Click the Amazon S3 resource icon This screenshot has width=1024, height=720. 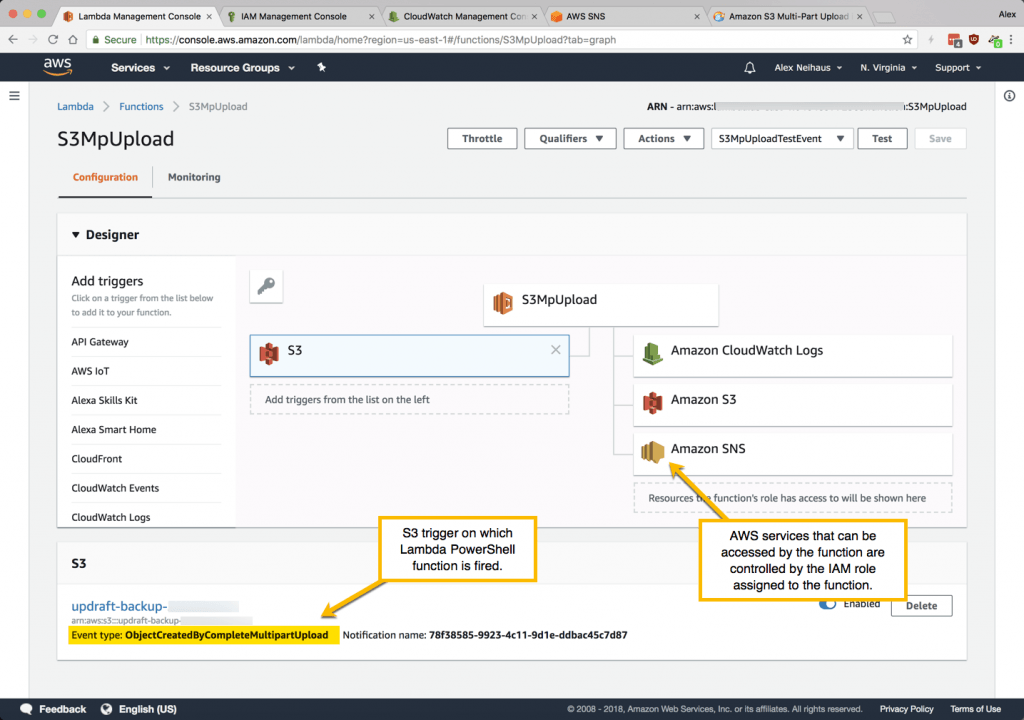pyautogui.click(x=652, y=400)
